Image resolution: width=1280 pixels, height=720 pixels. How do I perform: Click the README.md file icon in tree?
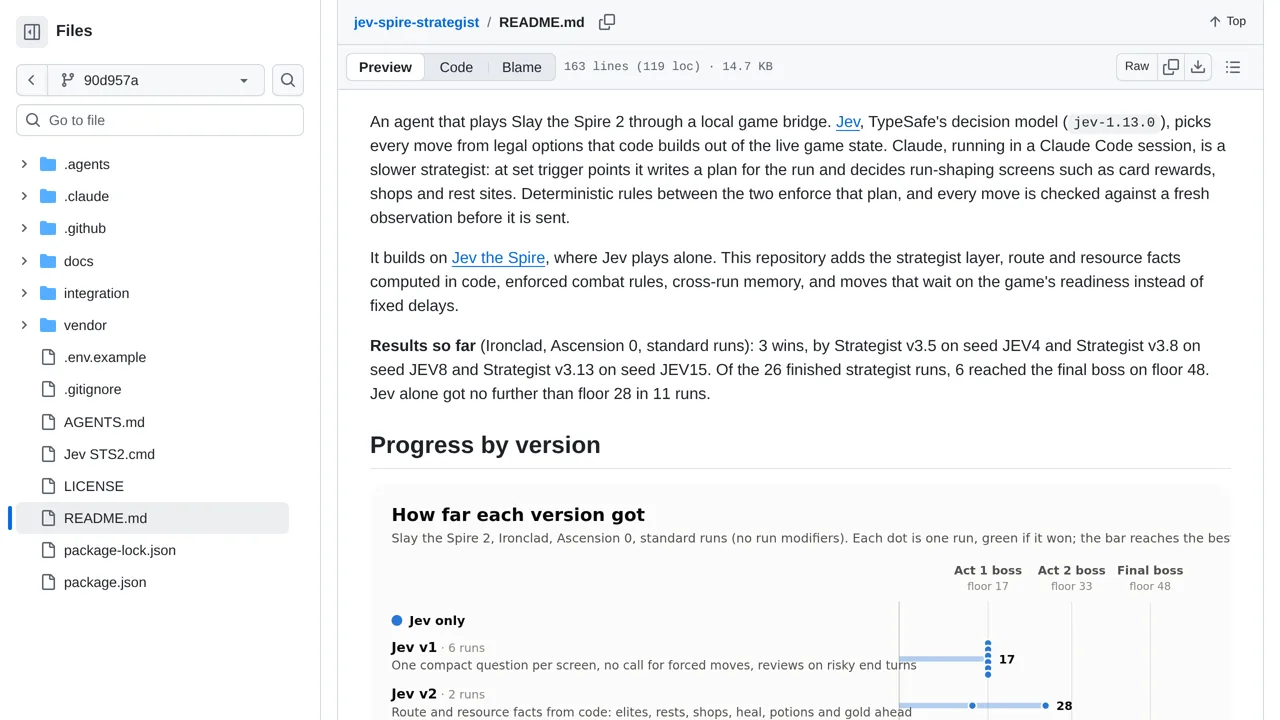click(x=48, y=518)
